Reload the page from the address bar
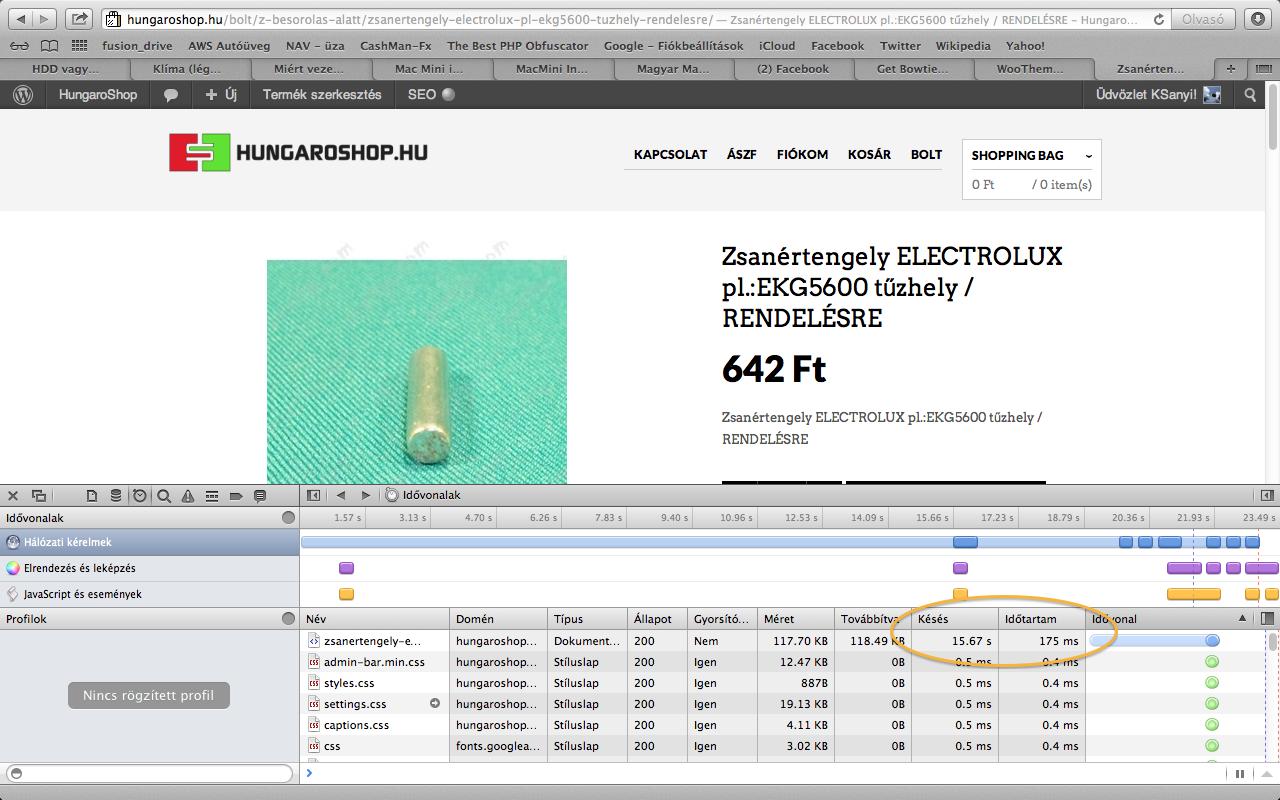1280x800 pixels. pyautogui.click(x=1159, y=19)
